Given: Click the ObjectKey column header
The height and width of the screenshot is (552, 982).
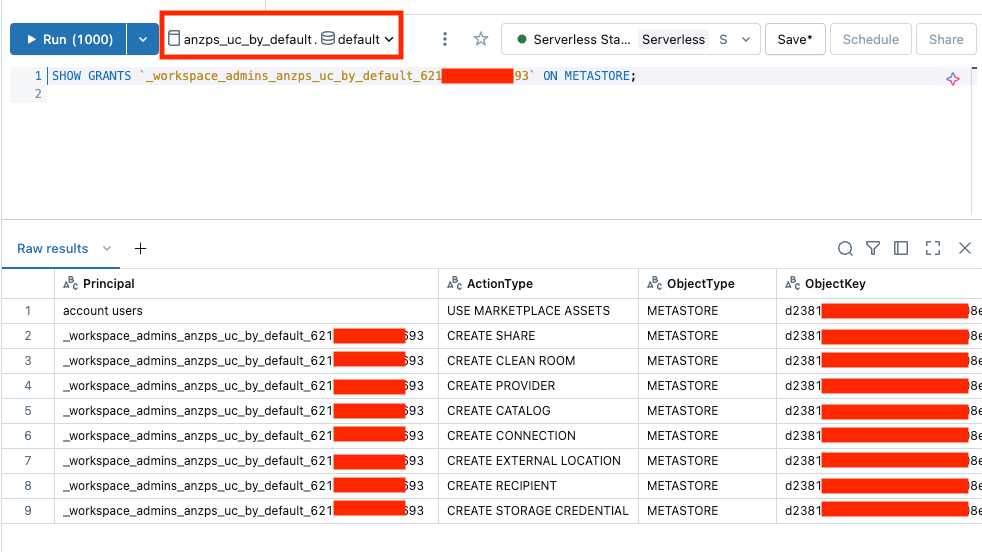Looking at the screenshot, I should (879, 283).
